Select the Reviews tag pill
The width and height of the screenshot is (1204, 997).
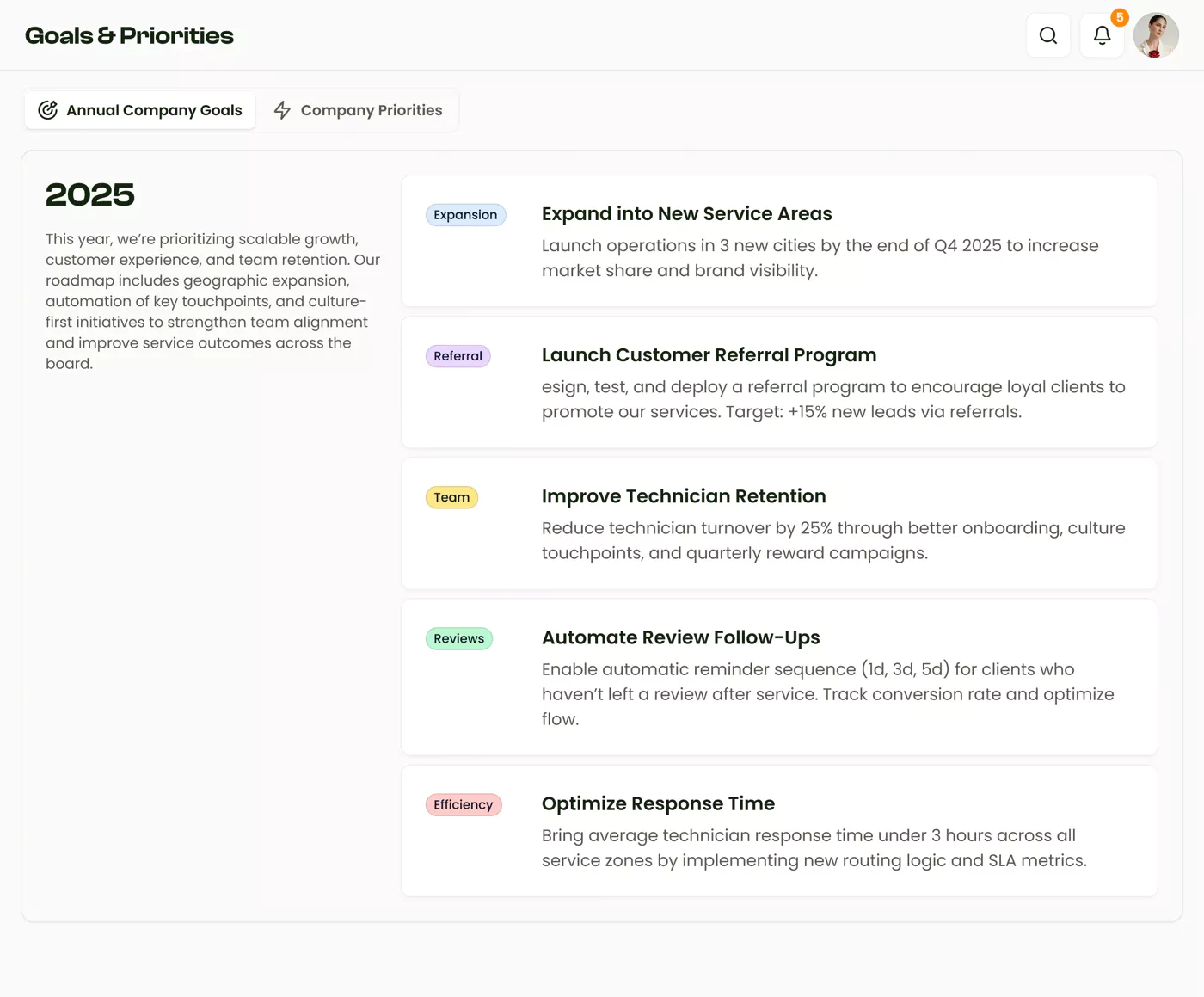point(458,638)
